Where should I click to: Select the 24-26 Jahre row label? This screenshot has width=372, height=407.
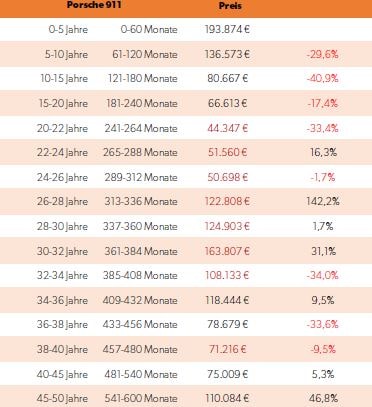tap(62, 177)
